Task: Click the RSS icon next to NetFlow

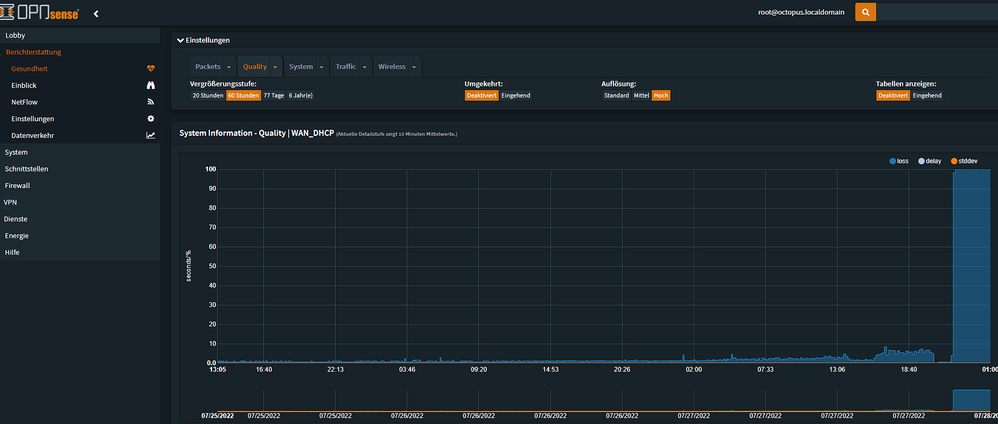Action: [151, 102]
